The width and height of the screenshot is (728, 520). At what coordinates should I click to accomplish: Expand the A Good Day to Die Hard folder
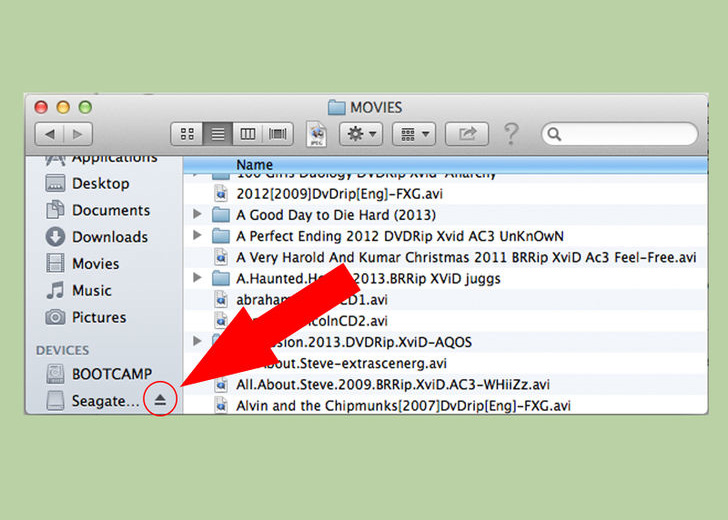point(197,214)
